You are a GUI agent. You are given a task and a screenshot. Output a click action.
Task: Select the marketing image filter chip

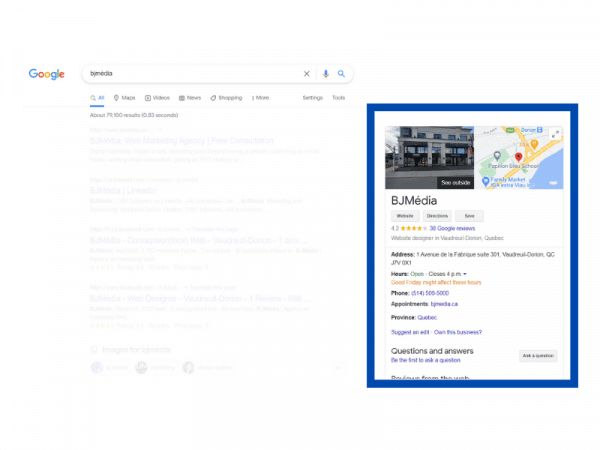pos(155,368)
